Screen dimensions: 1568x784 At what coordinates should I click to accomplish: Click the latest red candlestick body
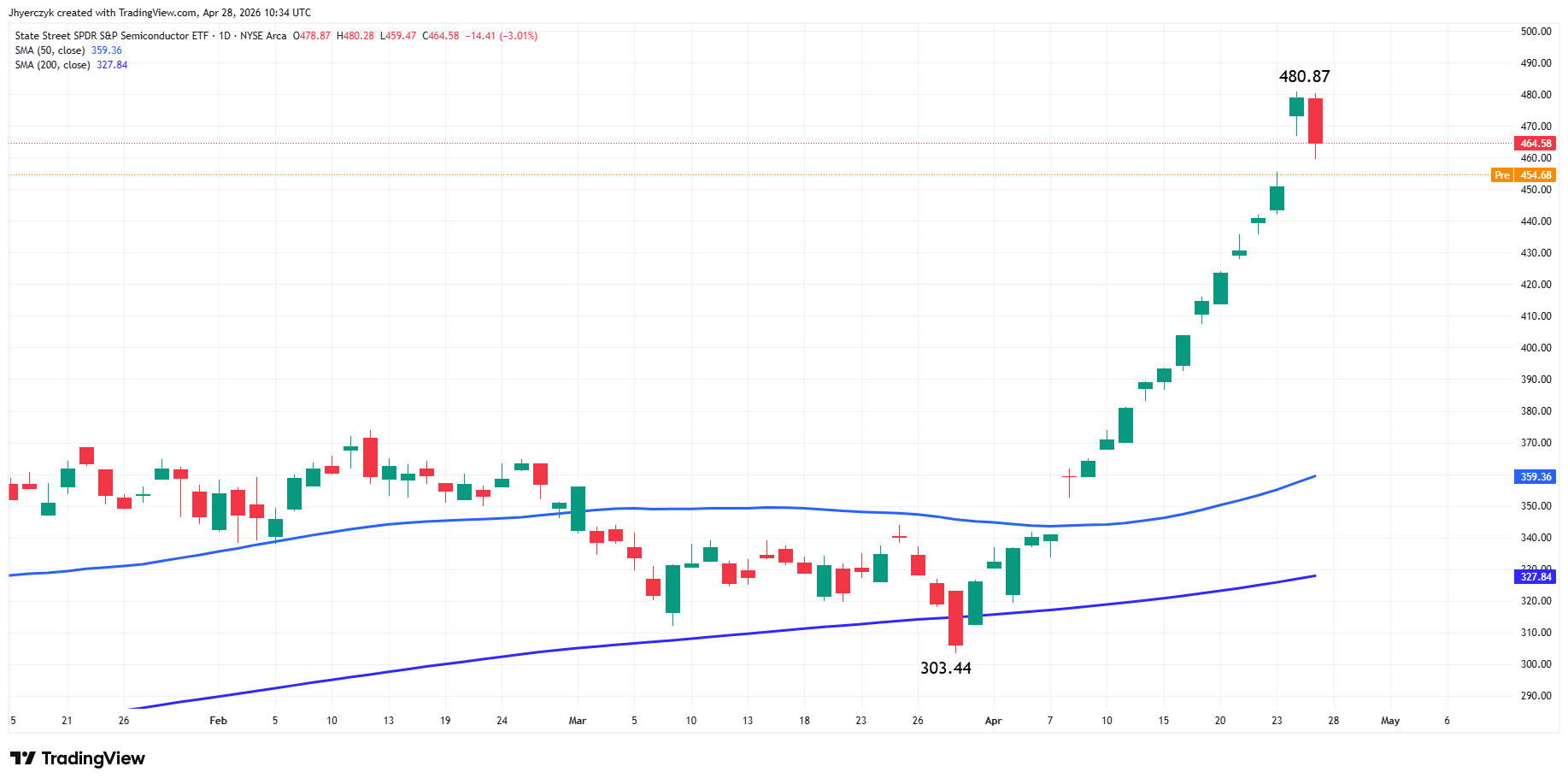(1315, 121)
